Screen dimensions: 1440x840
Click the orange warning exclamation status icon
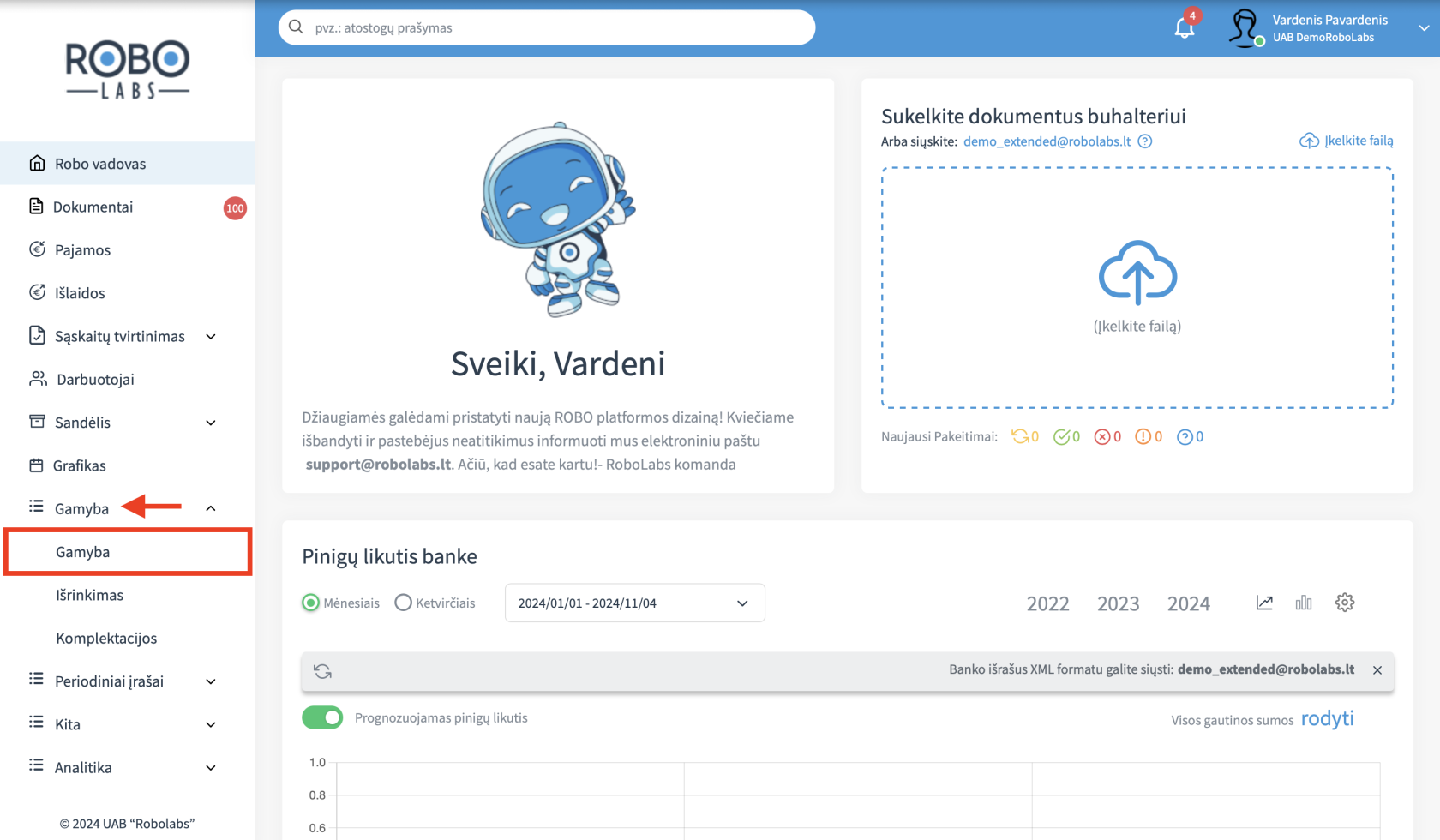coord(1143,437)
